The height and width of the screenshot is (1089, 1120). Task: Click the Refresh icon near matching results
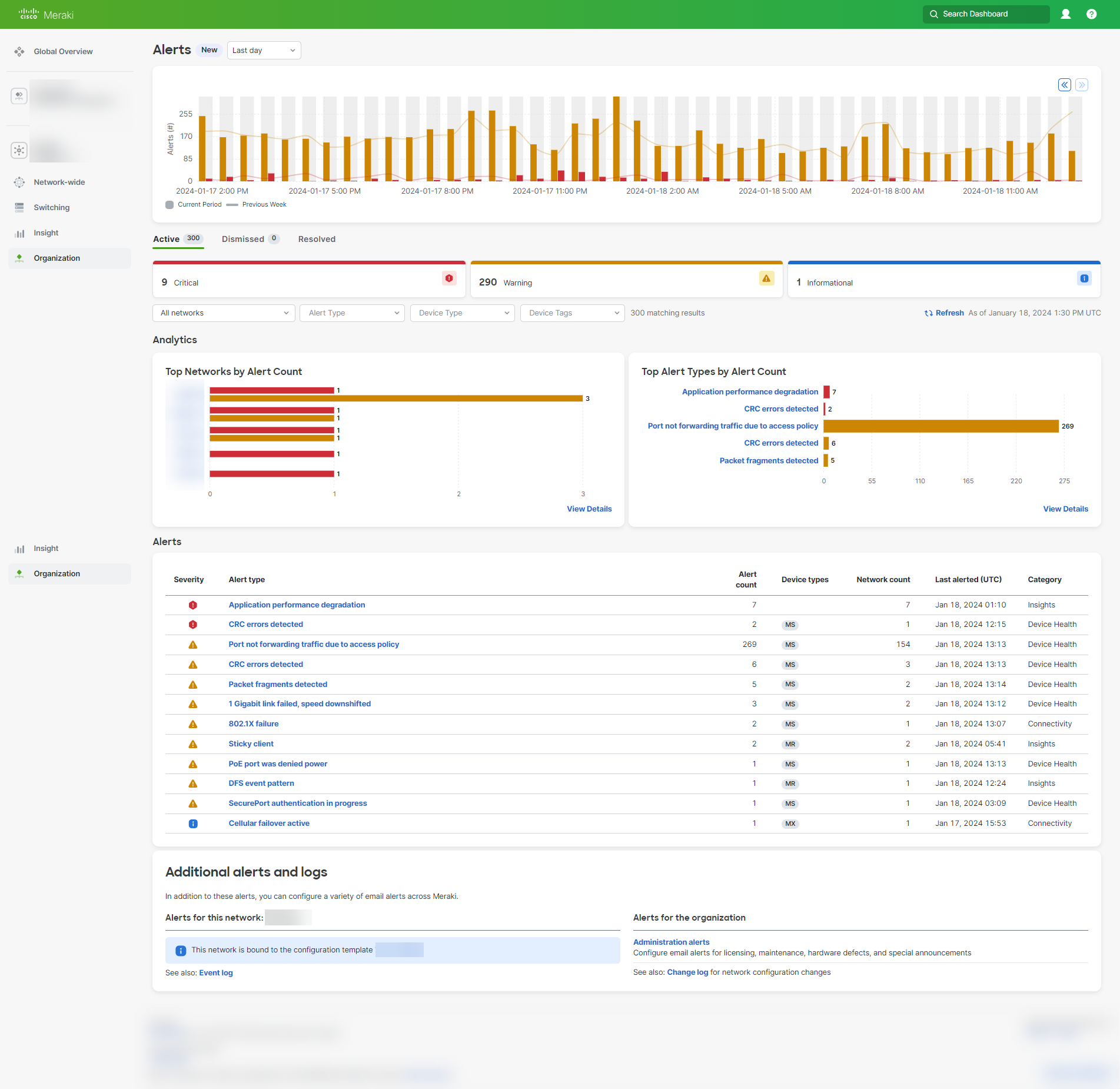[929, 313]
